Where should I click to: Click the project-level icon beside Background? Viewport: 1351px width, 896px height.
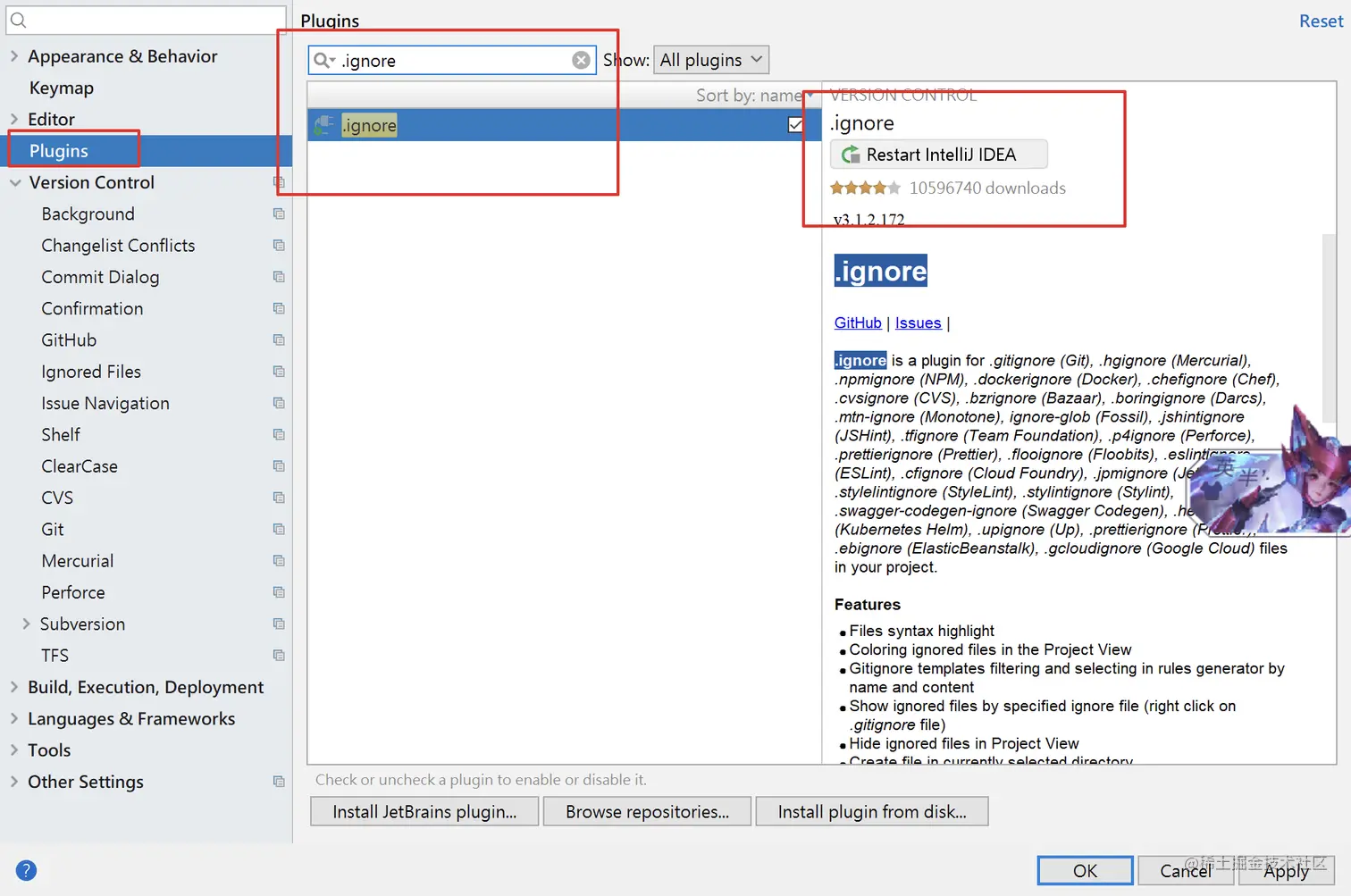(279, 214)
